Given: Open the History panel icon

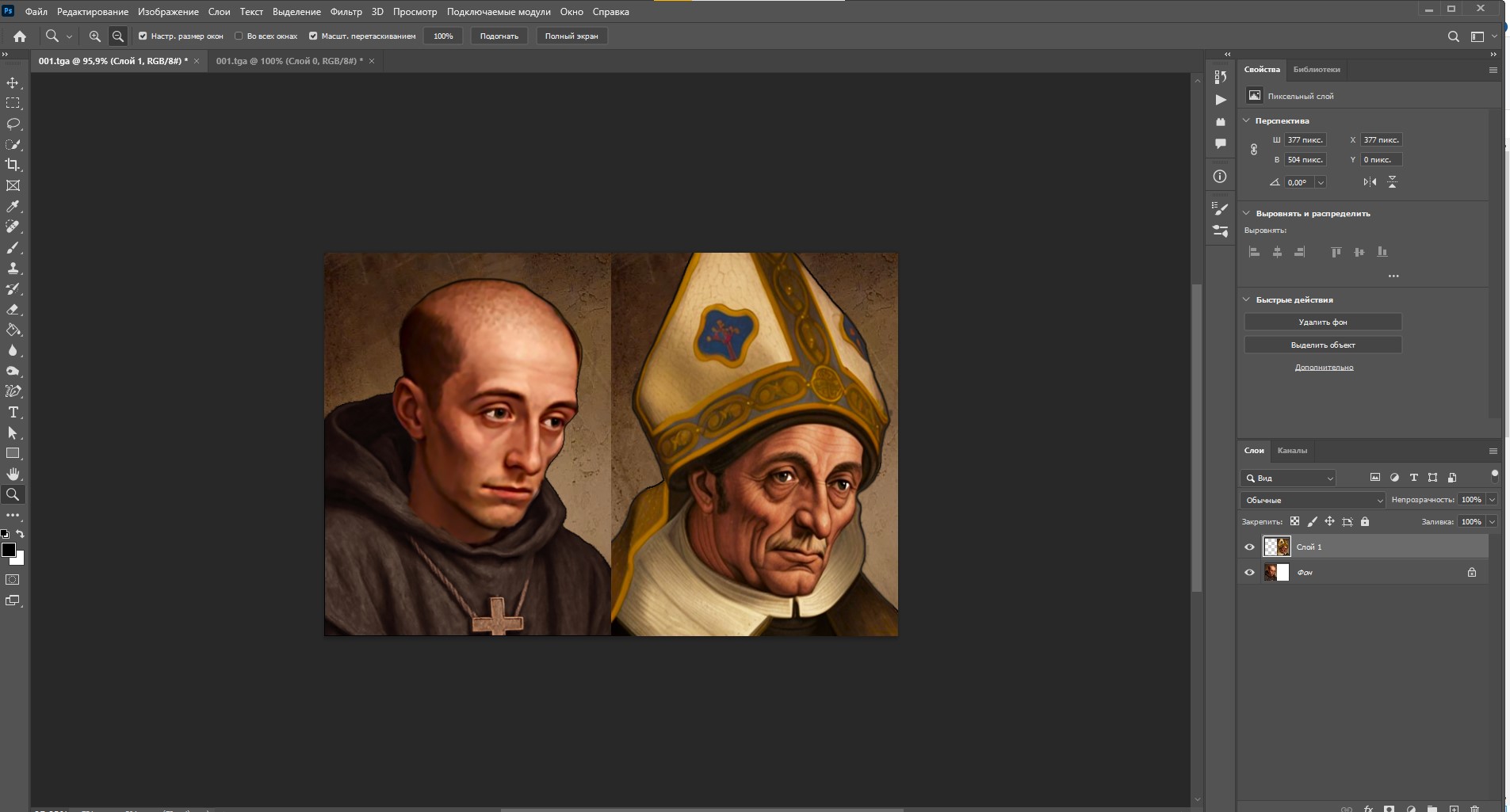Looking at the screenshot, I should click(x=1220, y=77).
